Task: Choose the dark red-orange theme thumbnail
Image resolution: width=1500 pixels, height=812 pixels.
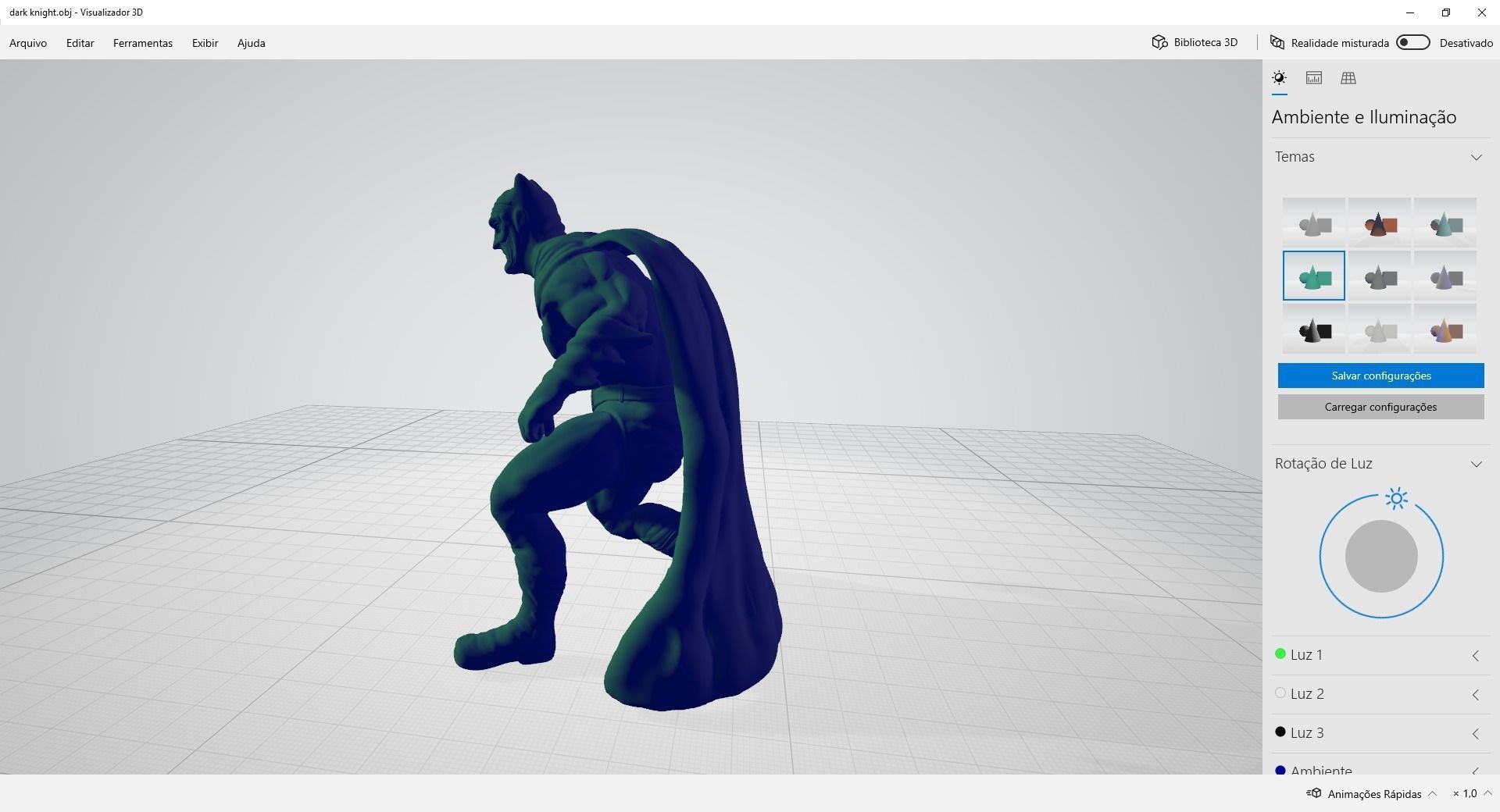Action: tap(1380, 223)
